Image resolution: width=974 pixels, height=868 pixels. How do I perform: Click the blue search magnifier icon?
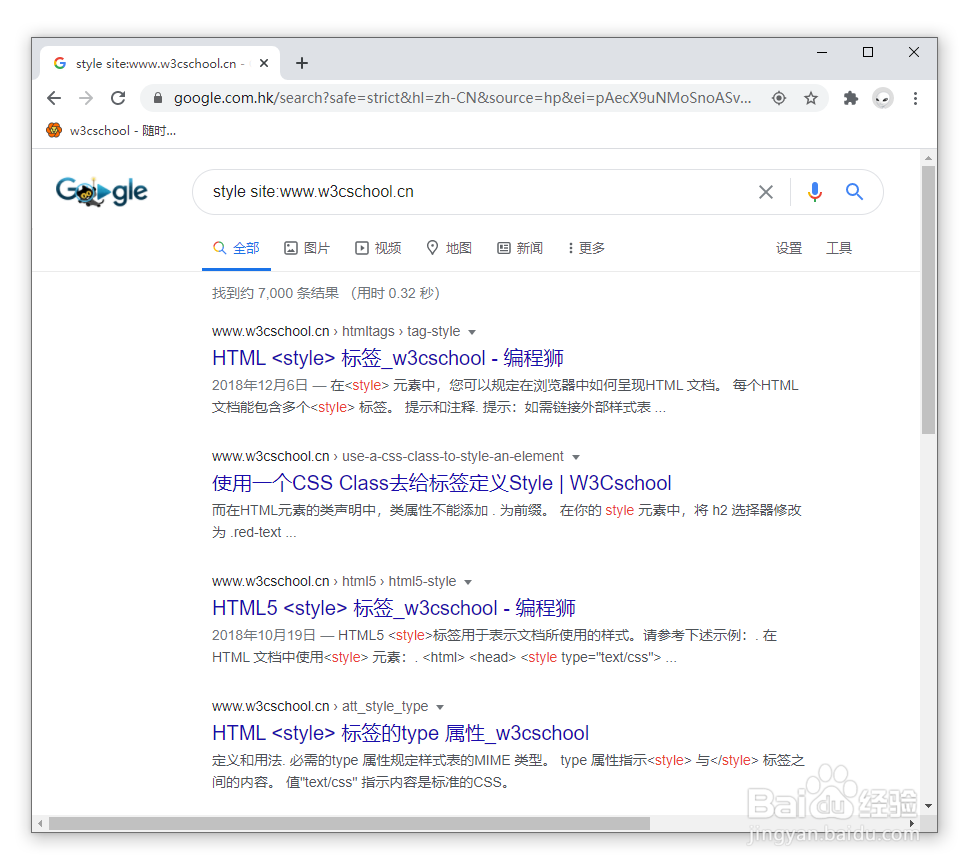(854, 191)
